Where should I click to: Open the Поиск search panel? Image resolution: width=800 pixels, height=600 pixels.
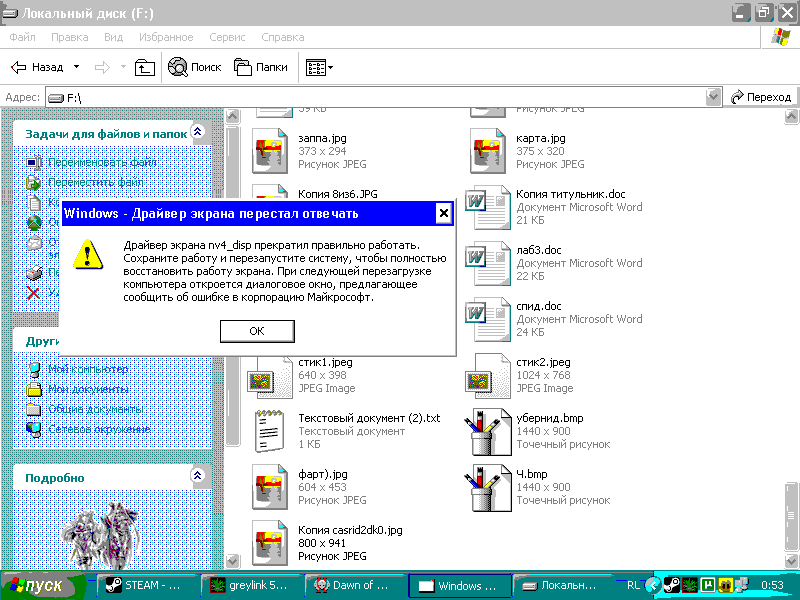pos(195,67)
